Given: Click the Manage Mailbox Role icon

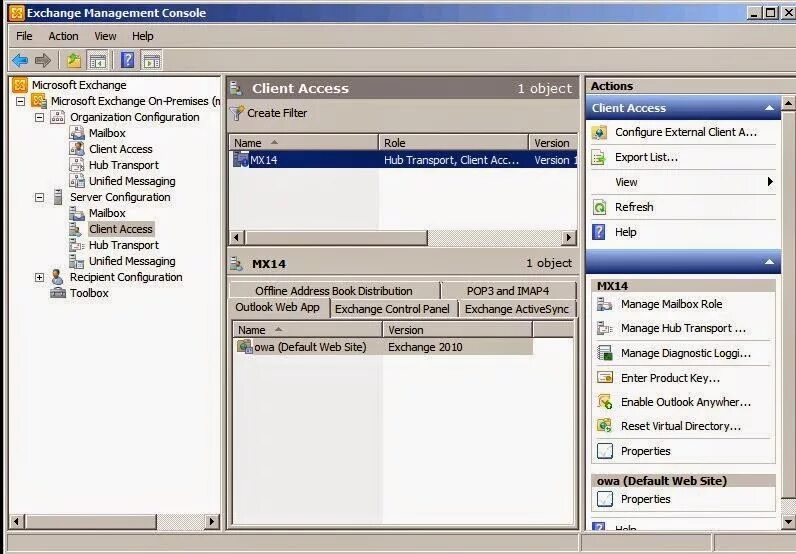Looking at the screenshot, I should [605, 304].
